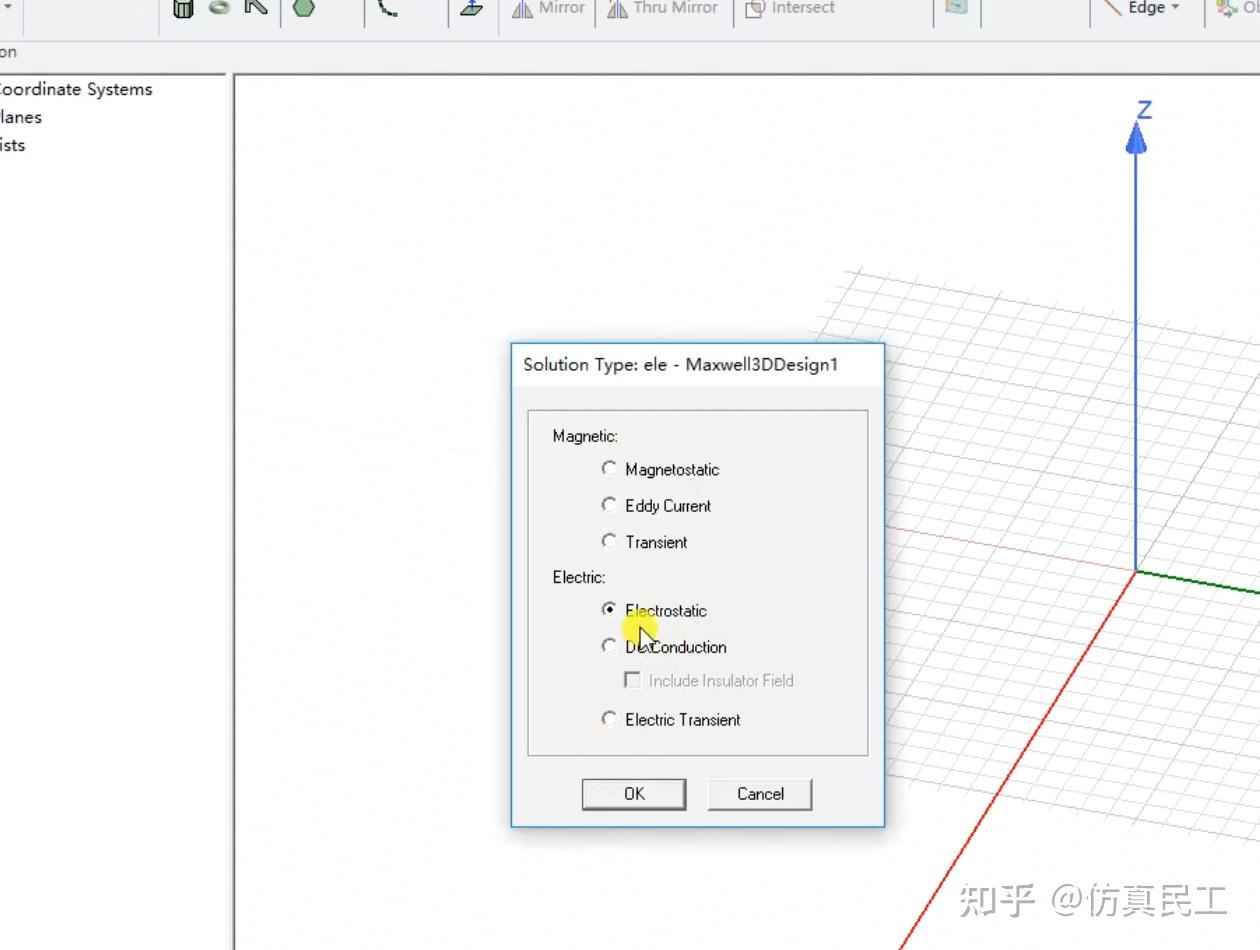Select Coordinate Systems in the model tree

coord(75,89)
